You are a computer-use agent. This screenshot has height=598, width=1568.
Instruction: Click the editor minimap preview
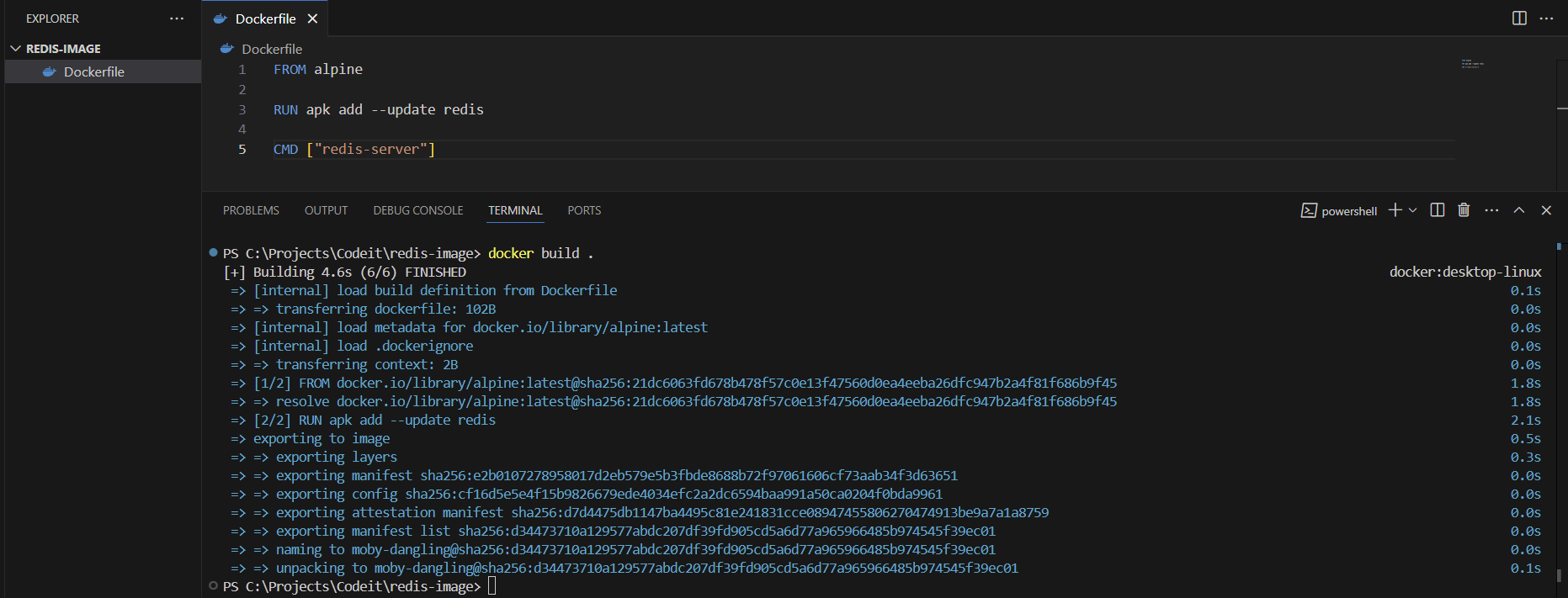(1472, 64)
